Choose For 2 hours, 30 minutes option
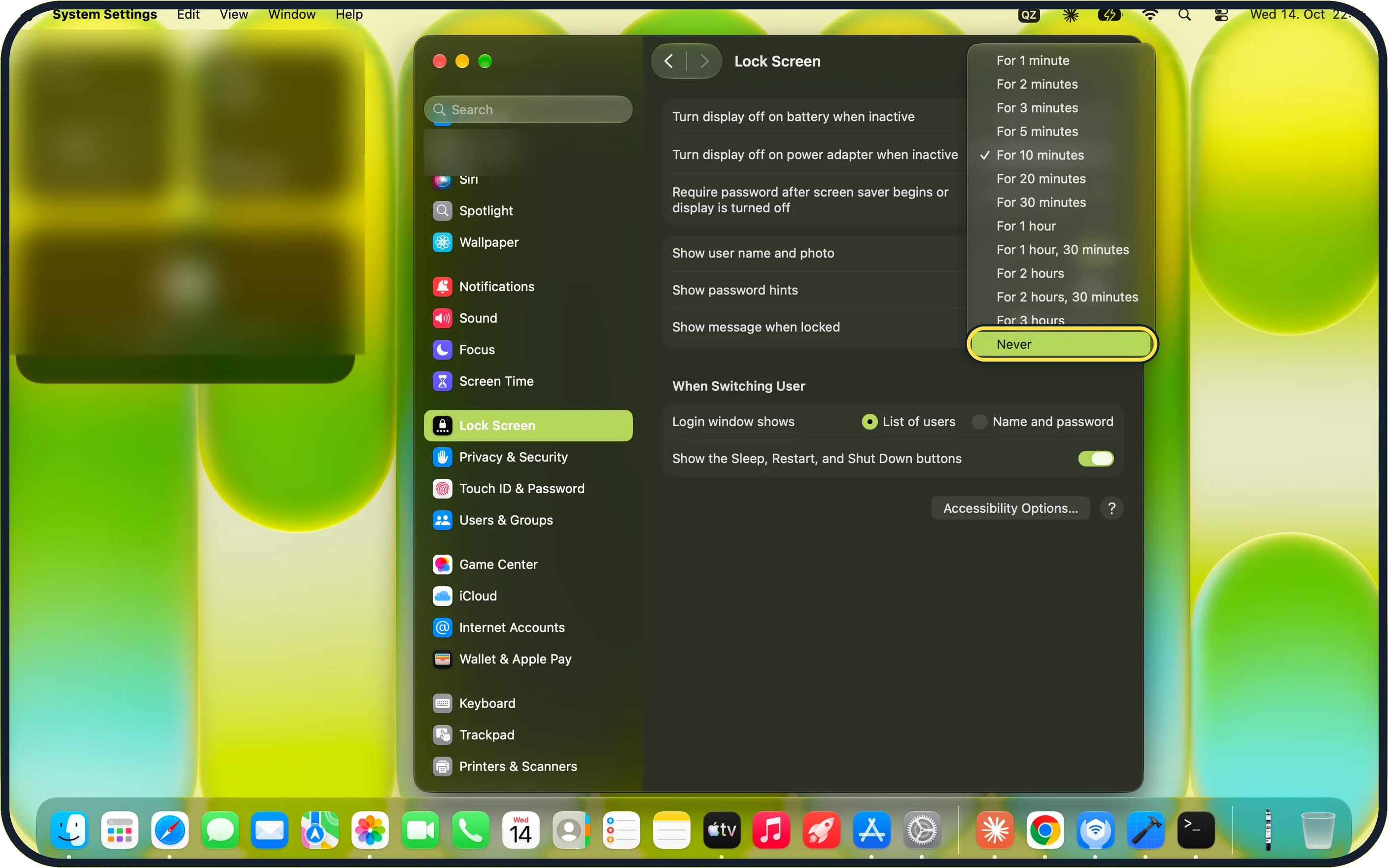Viewport: 1388px width, 868px height. [x=1061, y=297]
